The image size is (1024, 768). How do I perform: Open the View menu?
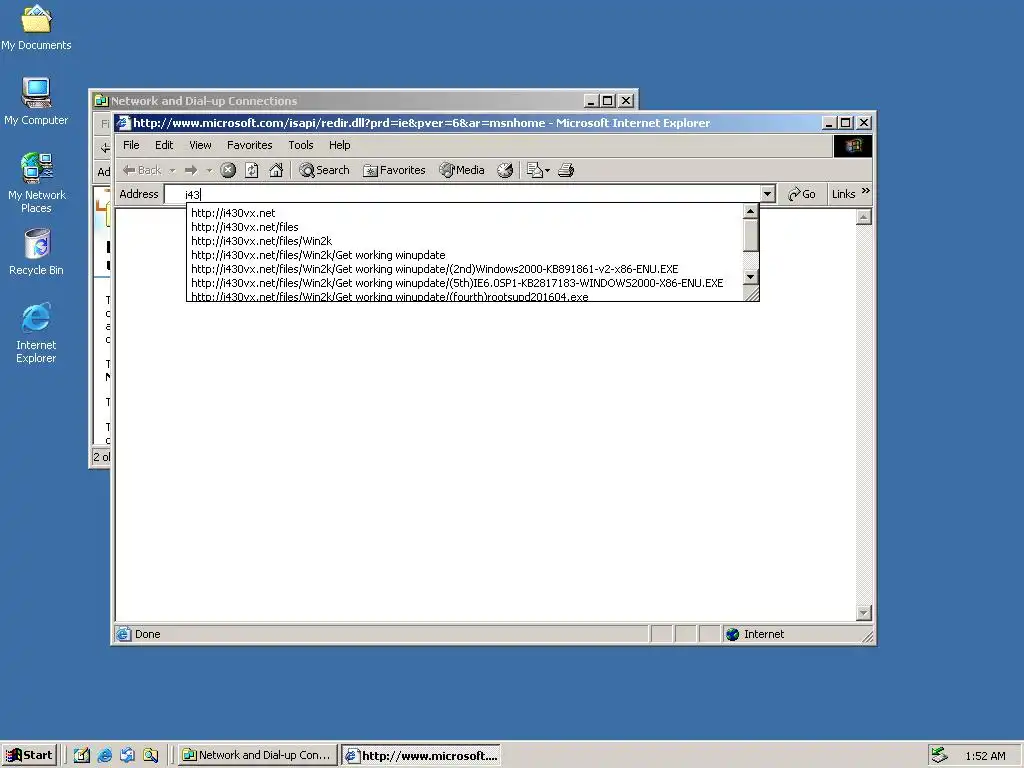coord(200,145)
